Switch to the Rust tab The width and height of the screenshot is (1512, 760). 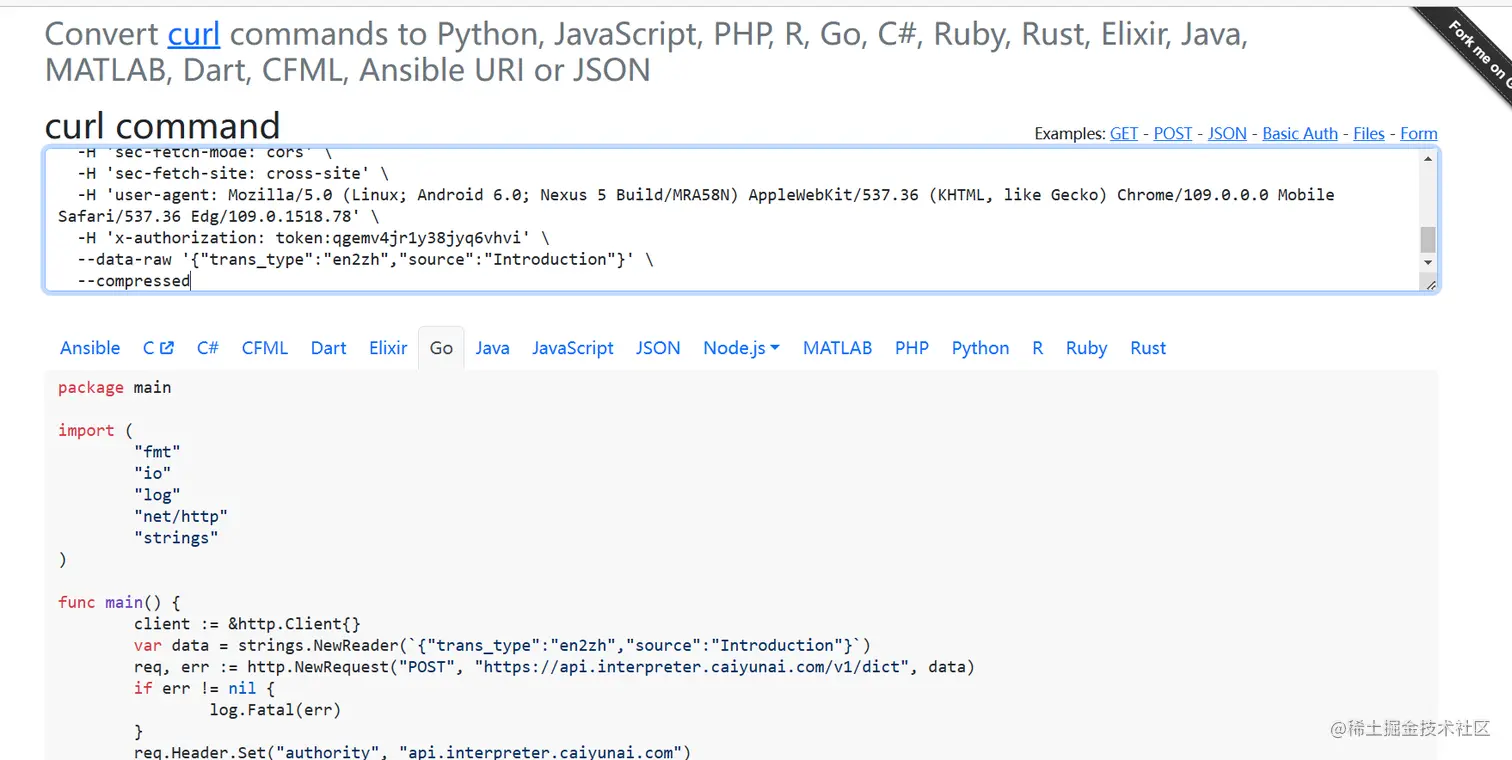(1148, 348)
